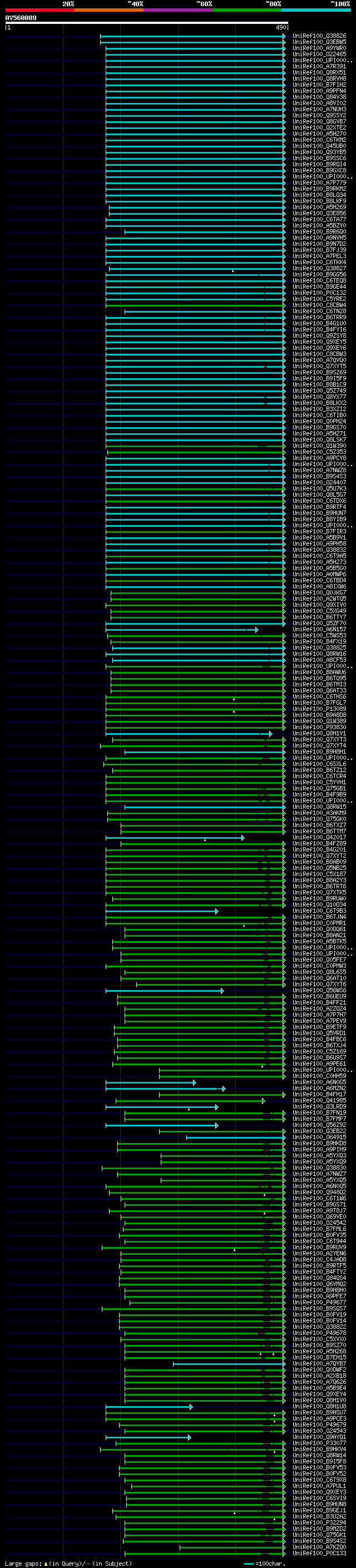Select the UniRef100_Q8RW16 label
This screenshot has height=1568, width=356.
319,654
